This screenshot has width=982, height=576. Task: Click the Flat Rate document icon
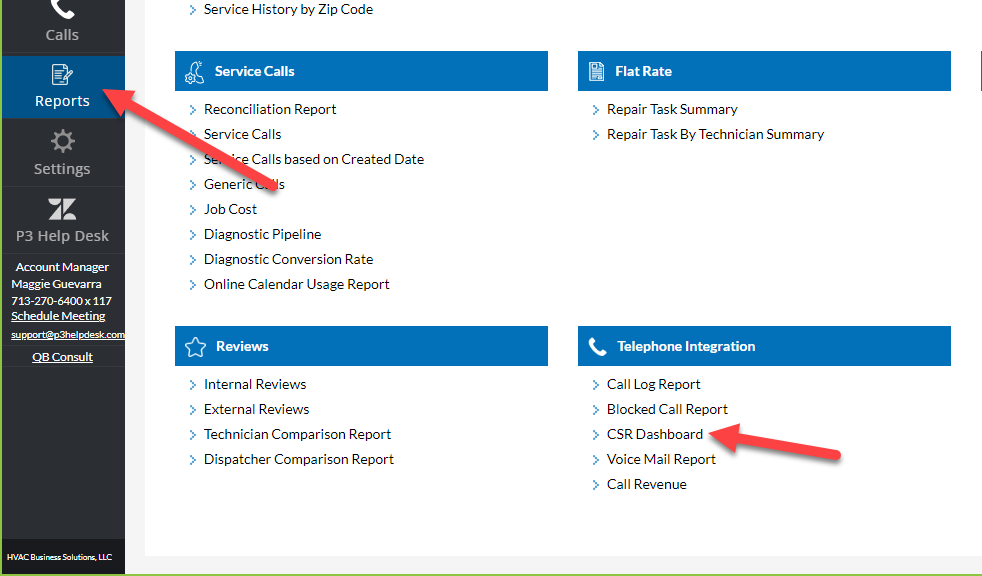597,71
